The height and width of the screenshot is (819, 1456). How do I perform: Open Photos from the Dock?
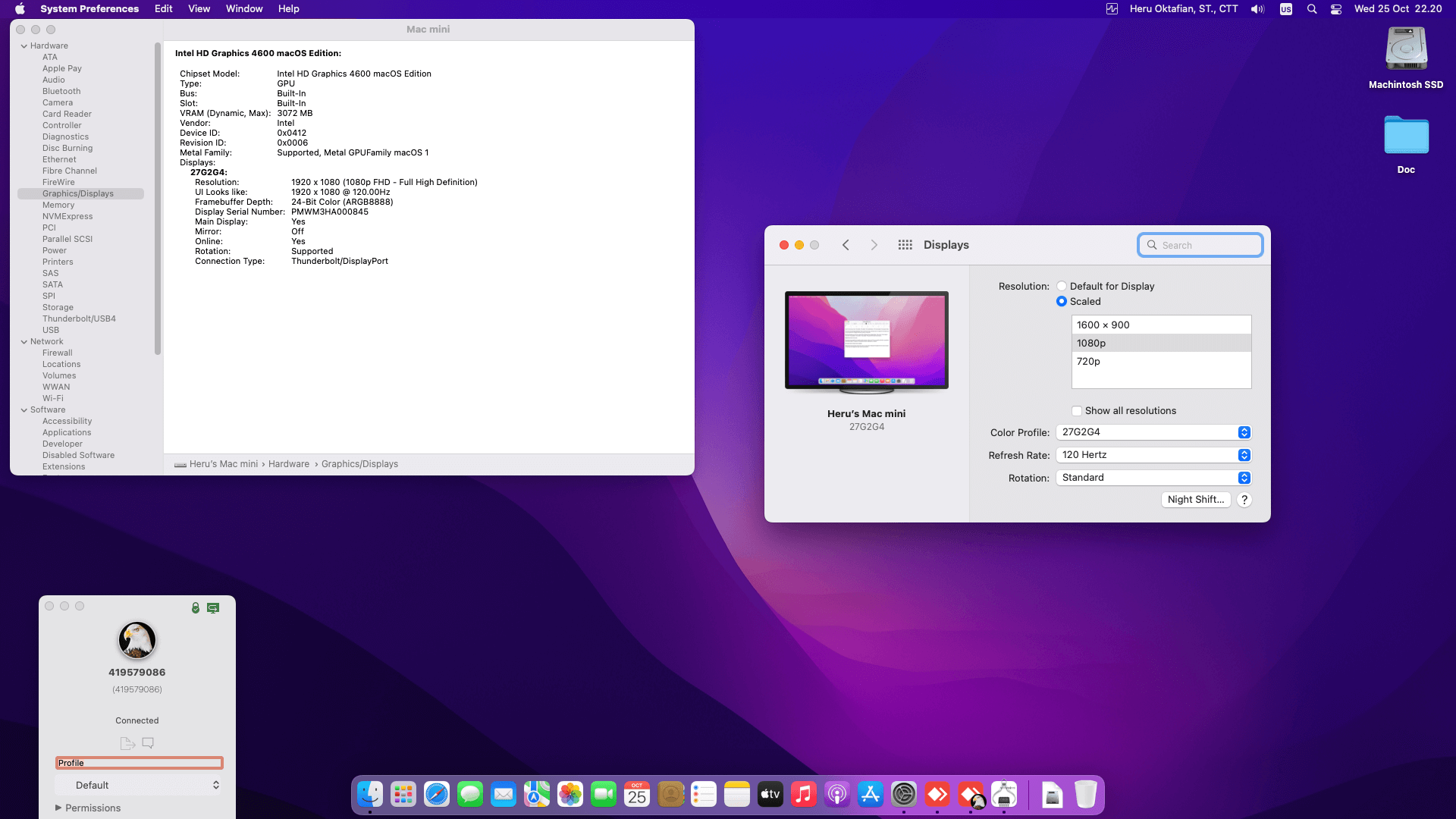570,794
